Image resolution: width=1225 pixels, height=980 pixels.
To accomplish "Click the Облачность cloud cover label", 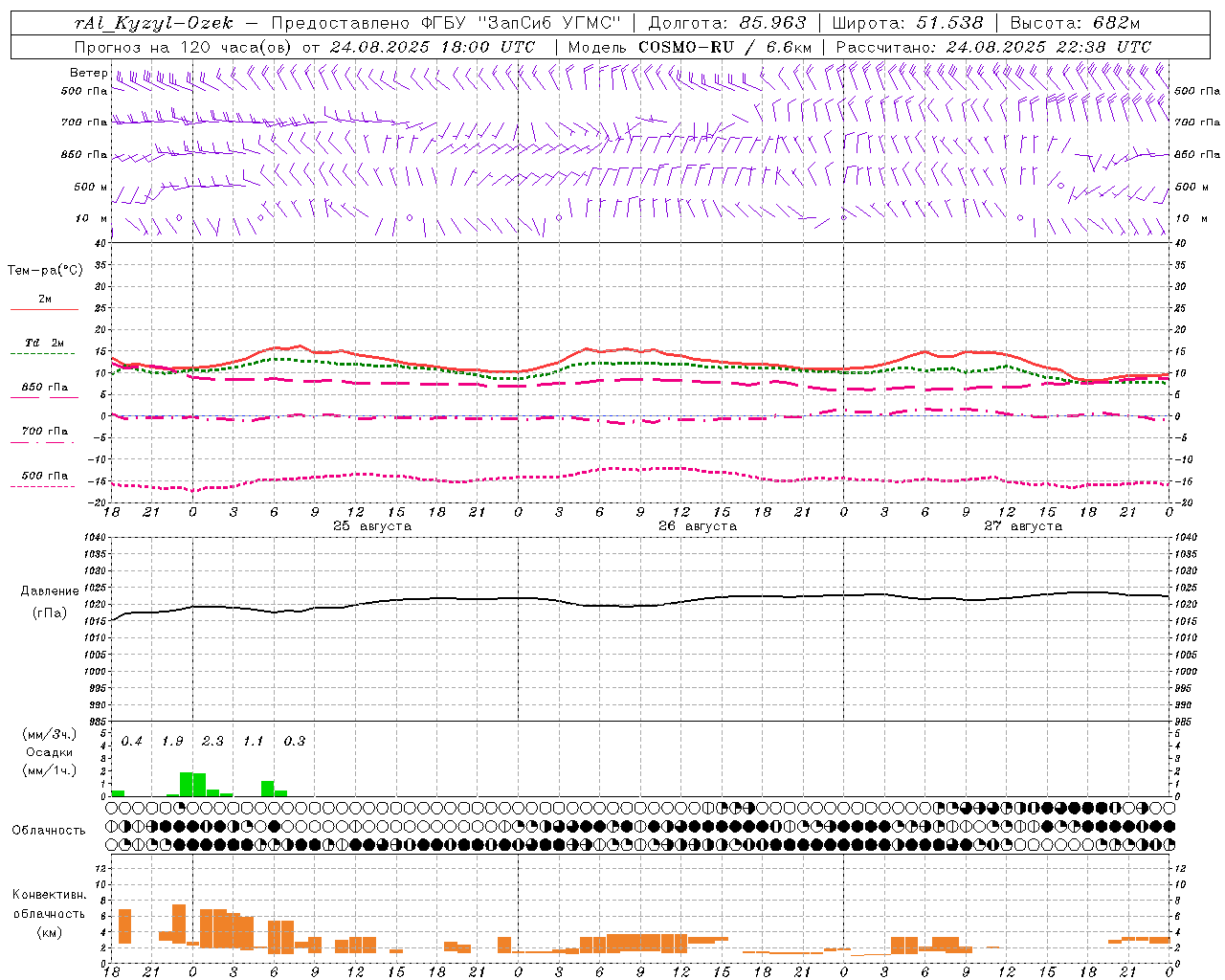I will tap(49, 831).
